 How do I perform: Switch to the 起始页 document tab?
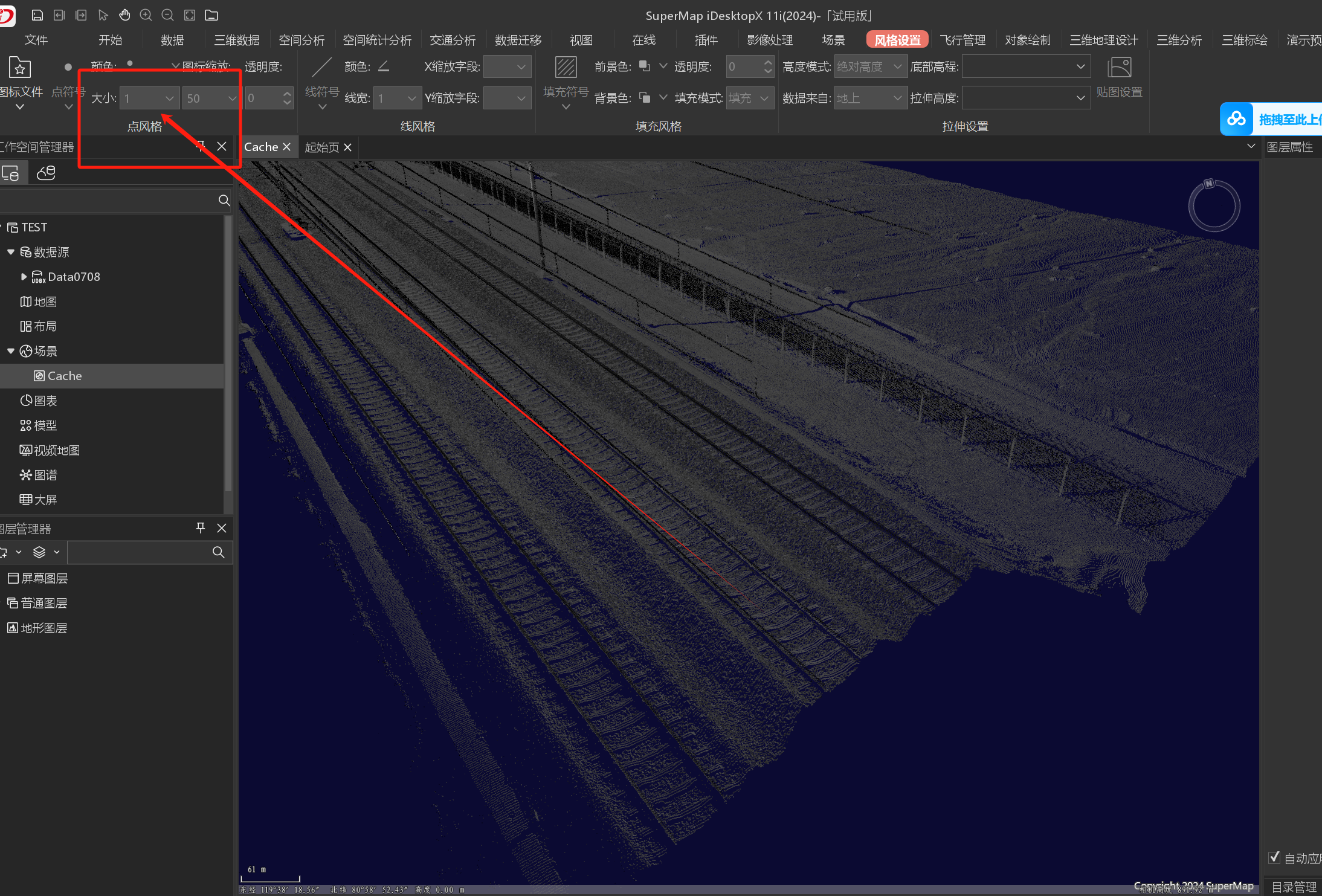point(322,147)
